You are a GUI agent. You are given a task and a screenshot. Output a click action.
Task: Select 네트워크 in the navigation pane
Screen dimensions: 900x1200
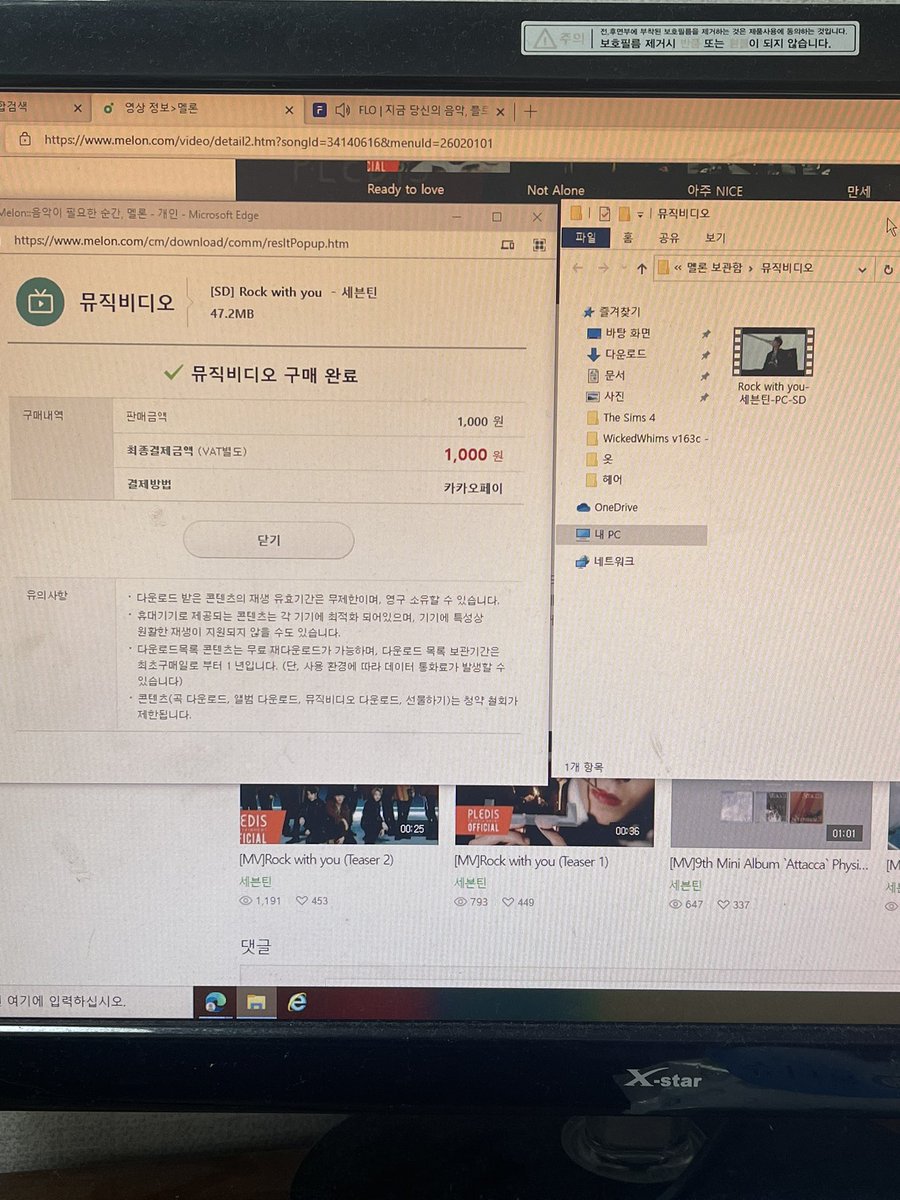pos(604,562)
